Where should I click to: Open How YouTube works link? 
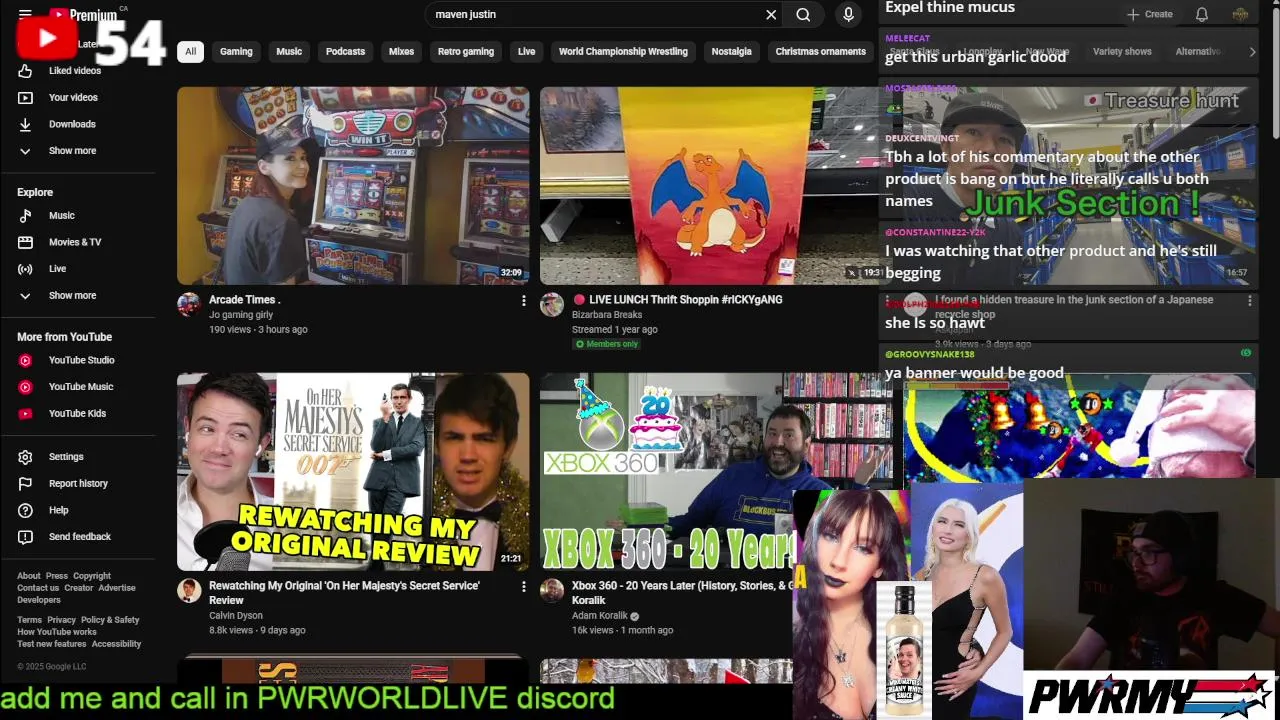tap(57, 632)
